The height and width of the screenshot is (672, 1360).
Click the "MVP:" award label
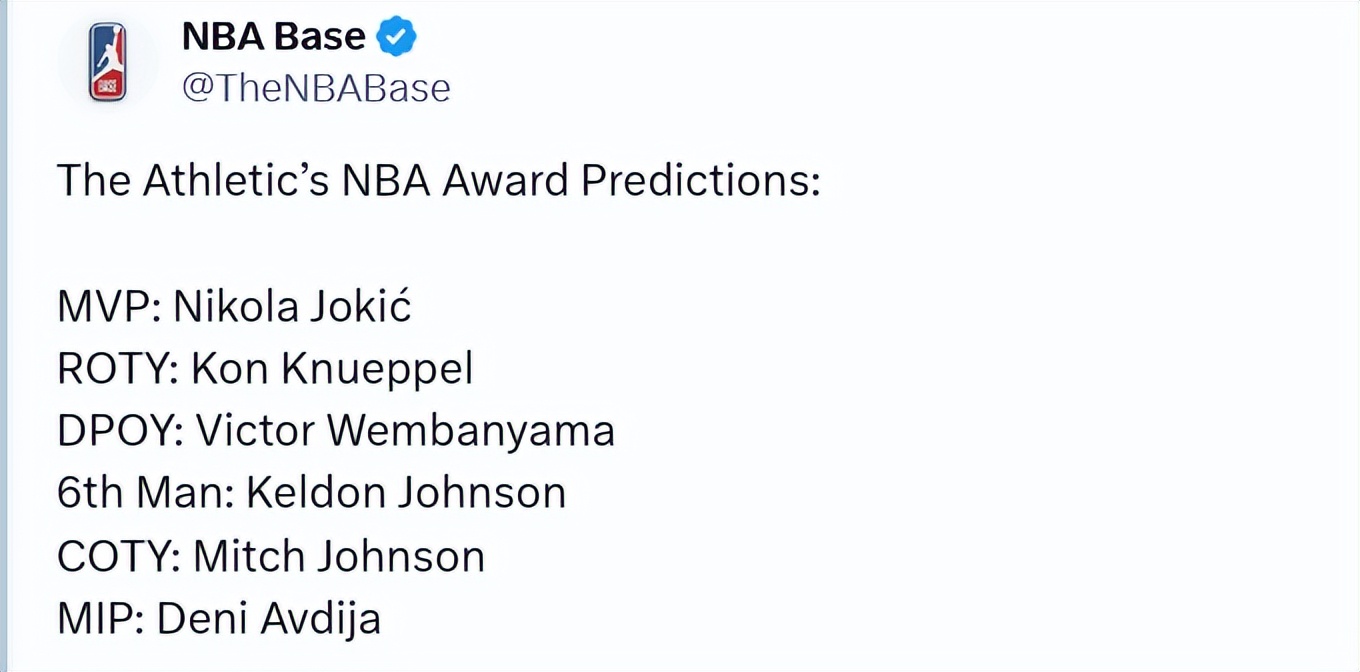(x=109, y=307)
